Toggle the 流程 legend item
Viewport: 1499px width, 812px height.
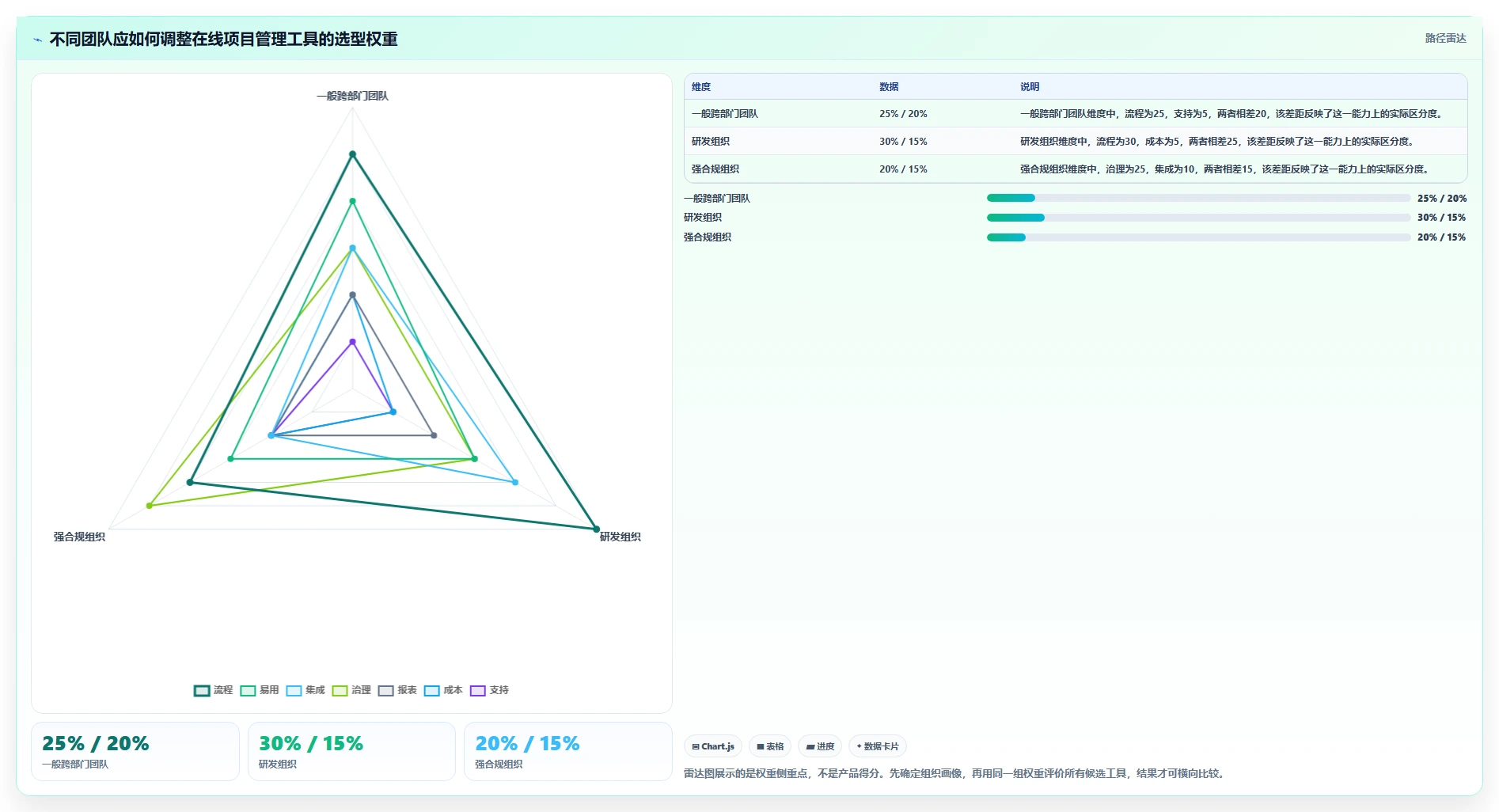(x=214, y=690)
